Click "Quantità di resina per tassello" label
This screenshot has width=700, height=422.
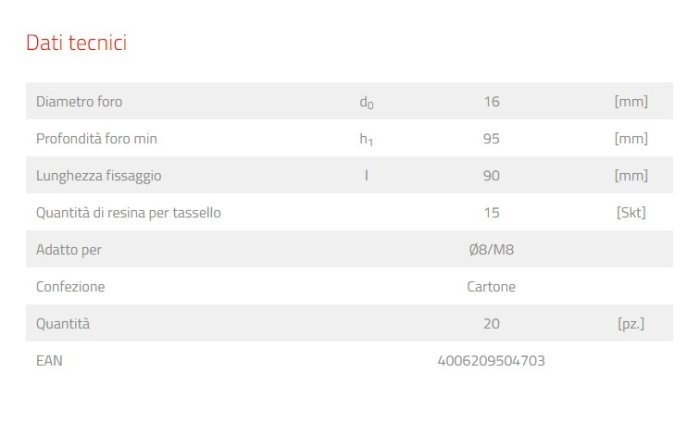click(x=128, y=213)
